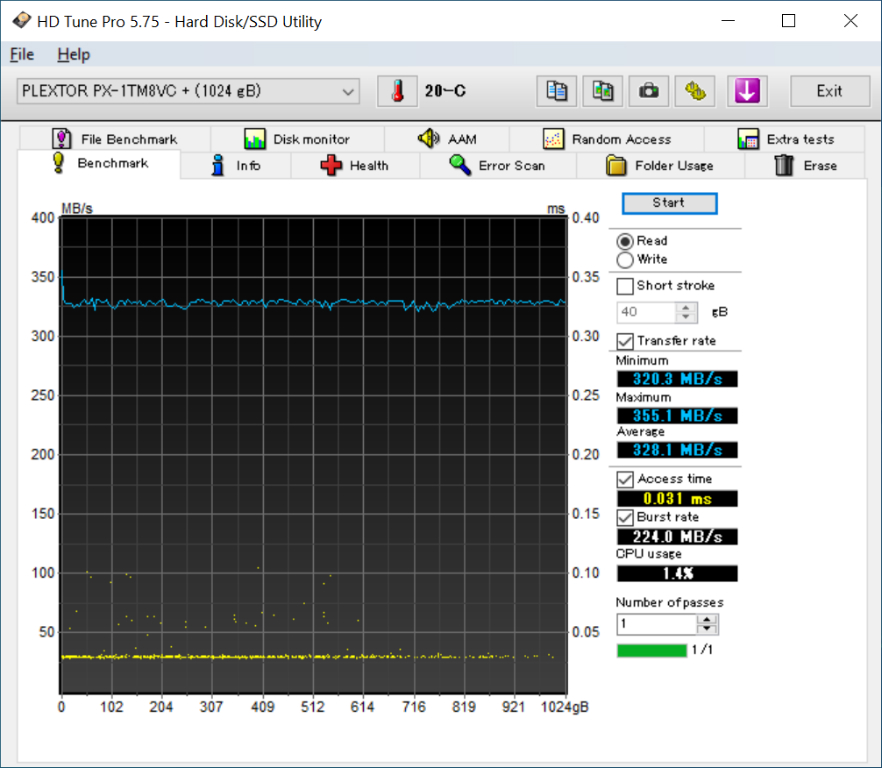Switch to the Erase tab
This screenshot has height=768, width=882.
(x=805, y=165)
